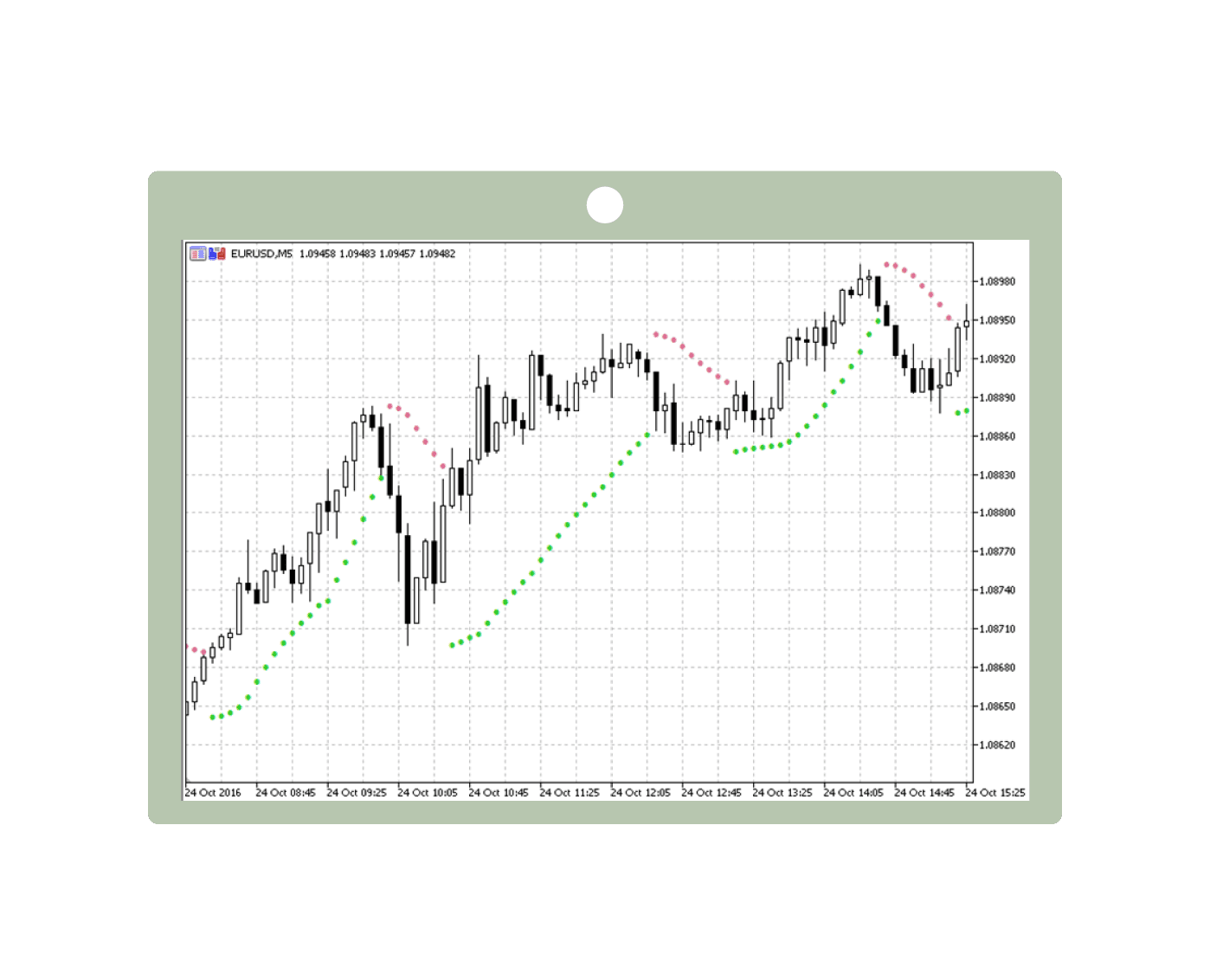This screenshot has width=1210, height=980.
Task: Click price scale label 1.08650
Action: click(997, 706)
